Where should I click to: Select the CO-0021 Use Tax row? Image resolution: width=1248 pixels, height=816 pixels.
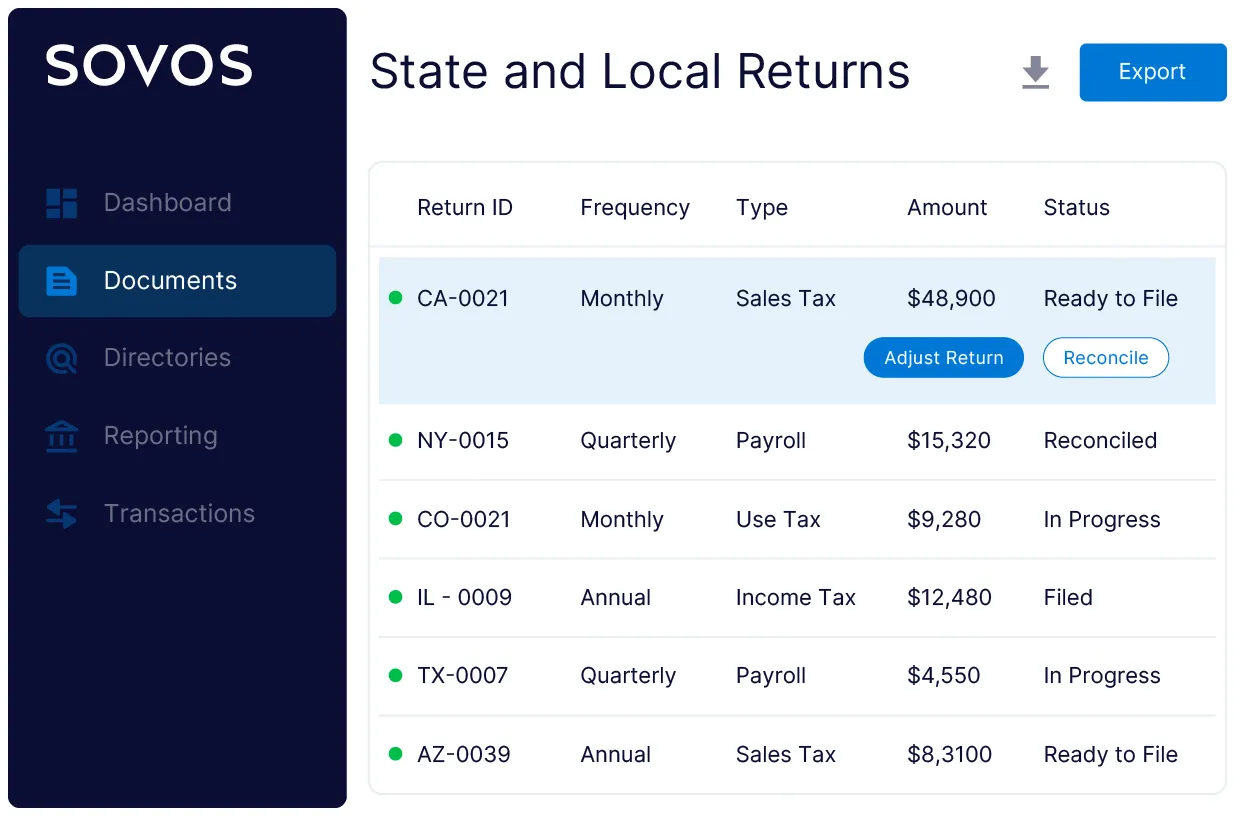tap(777, 520)
